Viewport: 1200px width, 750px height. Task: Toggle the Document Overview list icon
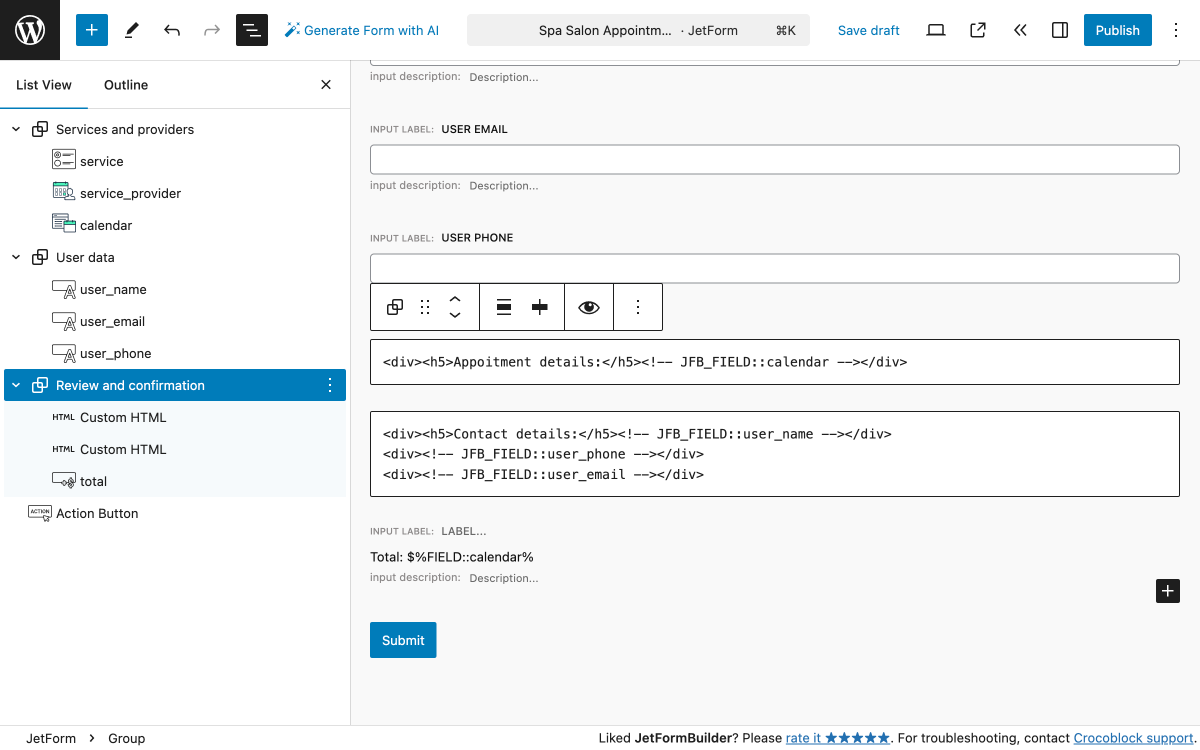pyautogui.click(x=252, y=30)
